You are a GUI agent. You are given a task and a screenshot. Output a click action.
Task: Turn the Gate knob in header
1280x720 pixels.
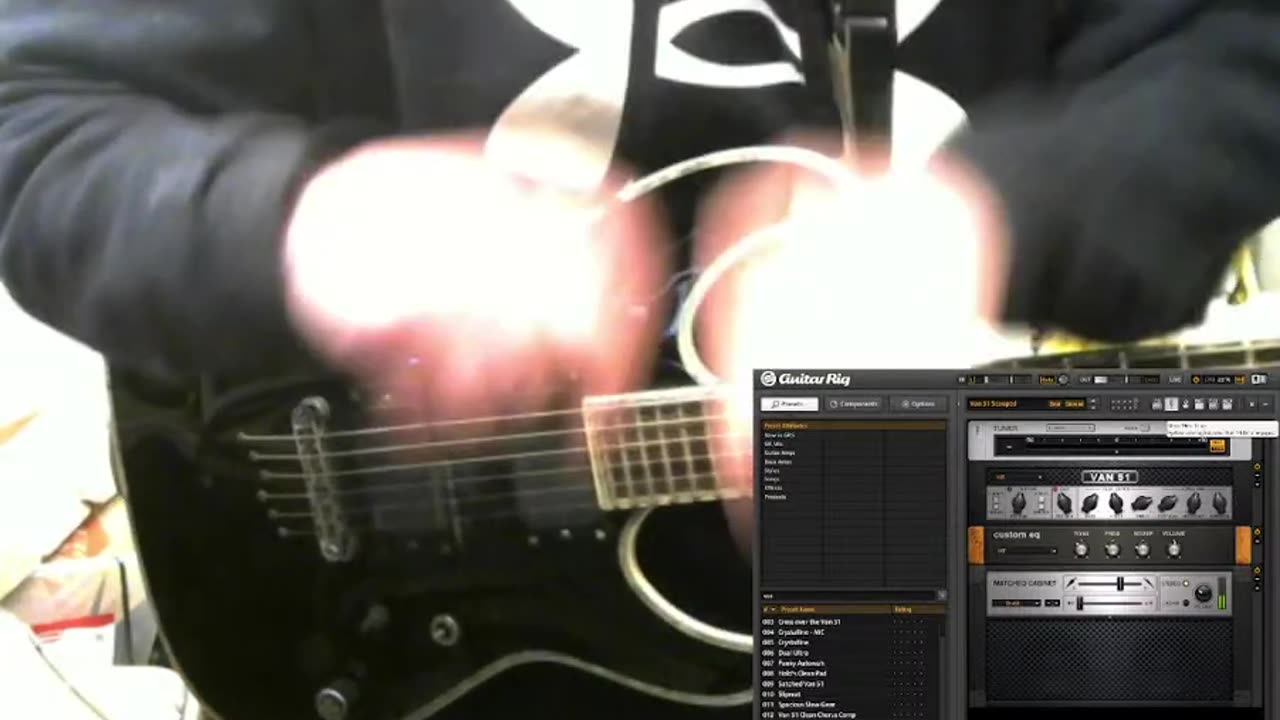pyautogui.click(x=1062, y=380)
